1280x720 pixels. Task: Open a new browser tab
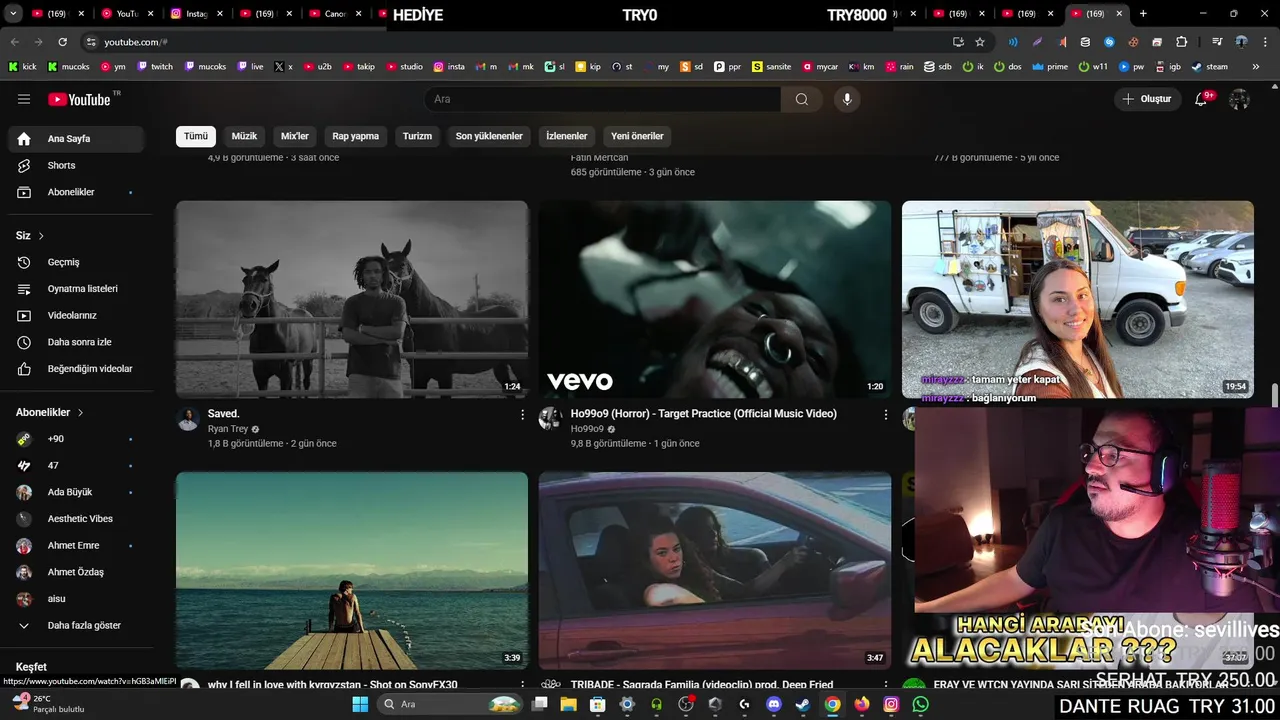point(1143,14)
